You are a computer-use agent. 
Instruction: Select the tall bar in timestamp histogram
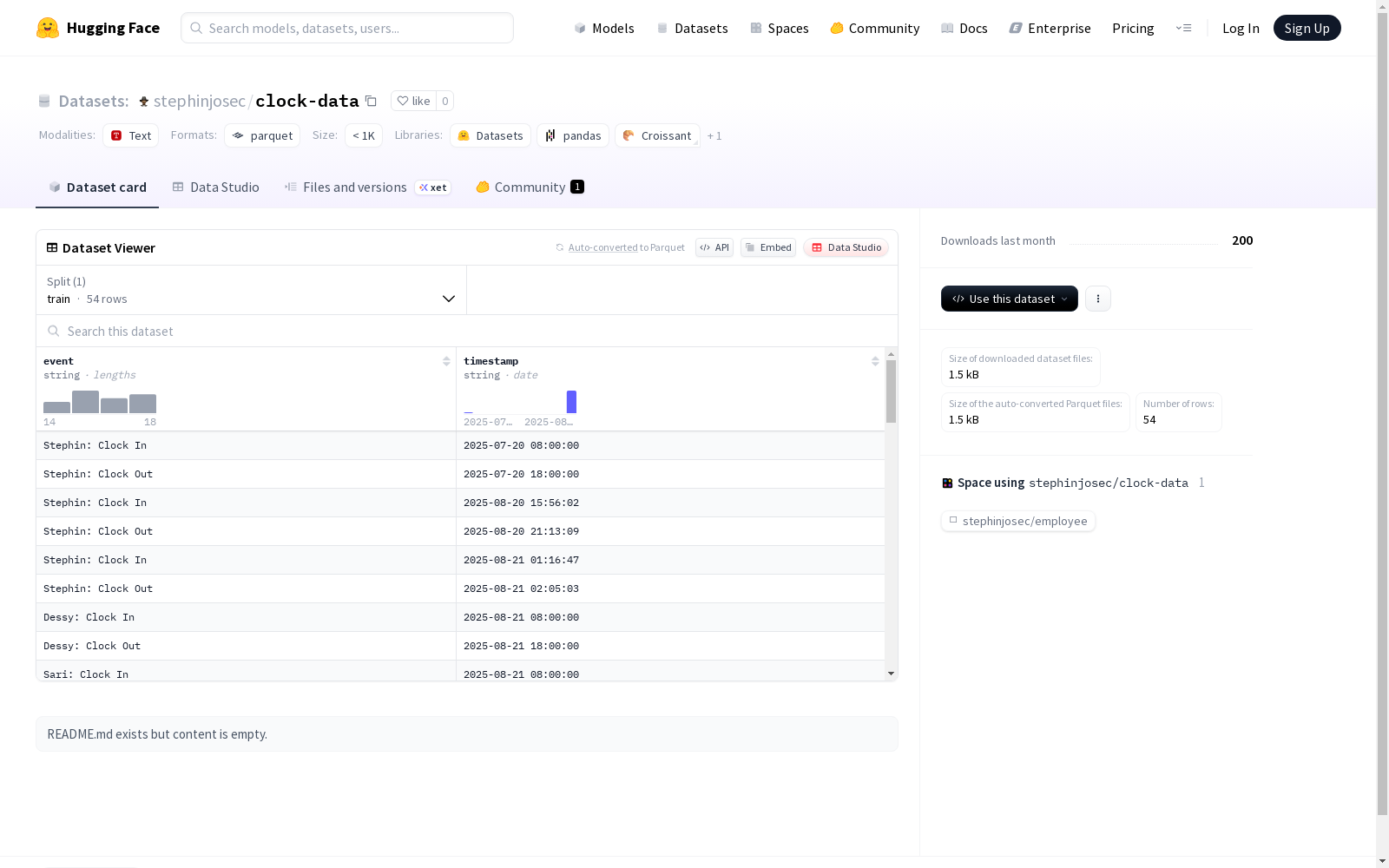[x=571, y=402]
